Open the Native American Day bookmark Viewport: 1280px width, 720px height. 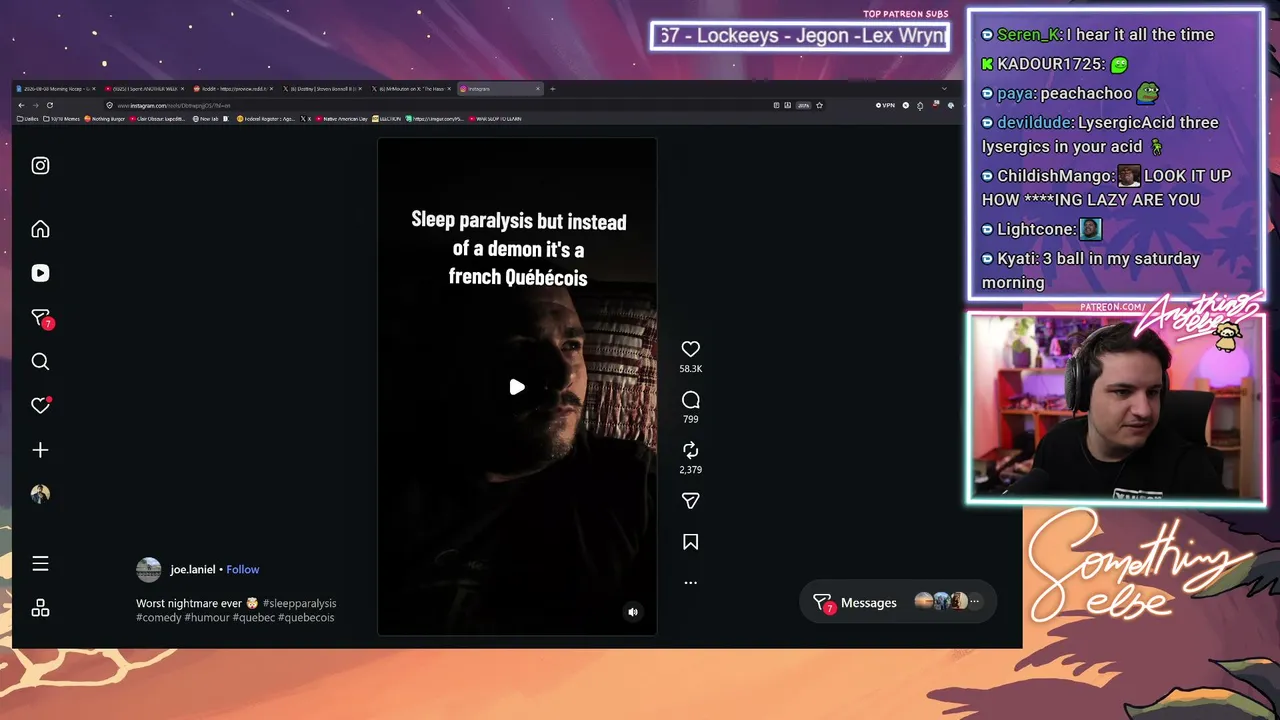click(x=342, y=119)
